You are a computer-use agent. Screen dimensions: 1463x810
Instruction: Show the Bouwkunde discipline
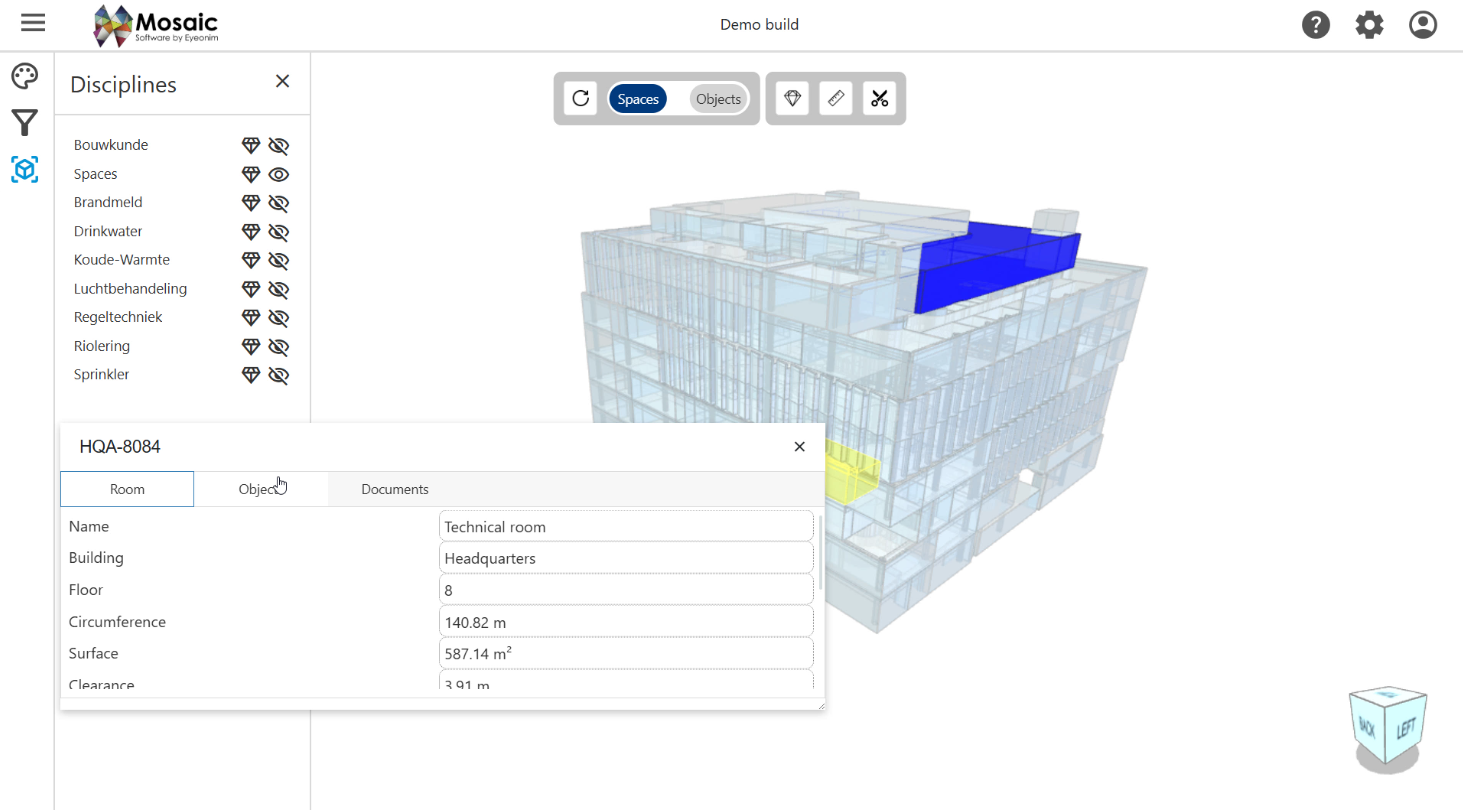point(279,146)
